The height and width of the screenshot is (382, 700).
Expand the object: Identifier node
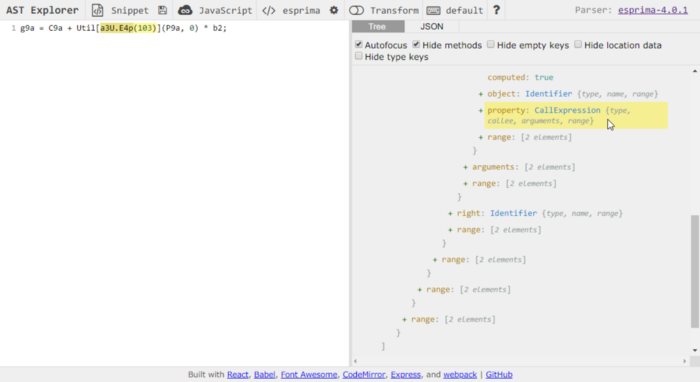coord(481,94)
